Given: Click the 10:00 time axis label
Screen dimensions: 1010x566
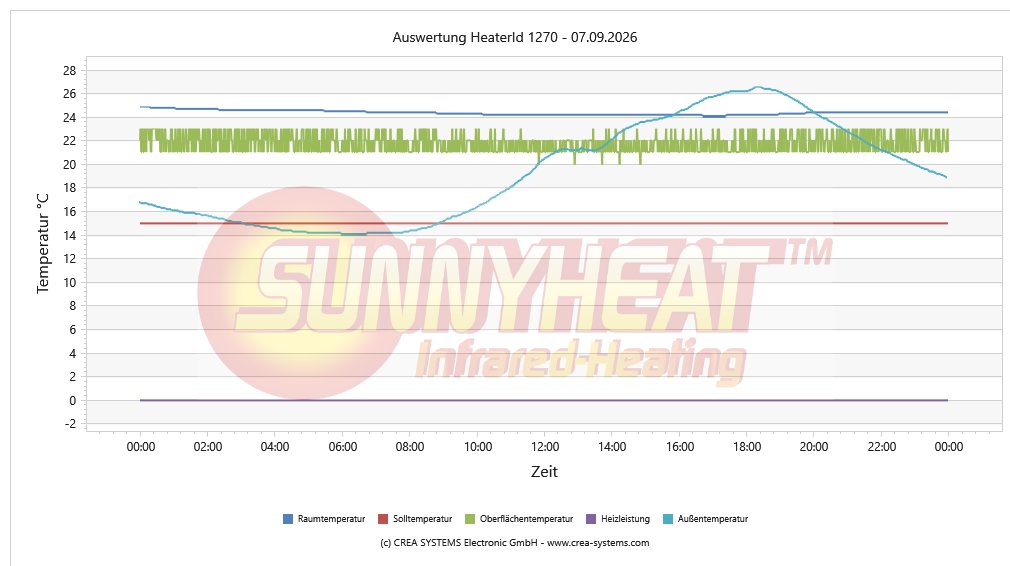Looking at the screenshot, I should (x=478, y=447).
